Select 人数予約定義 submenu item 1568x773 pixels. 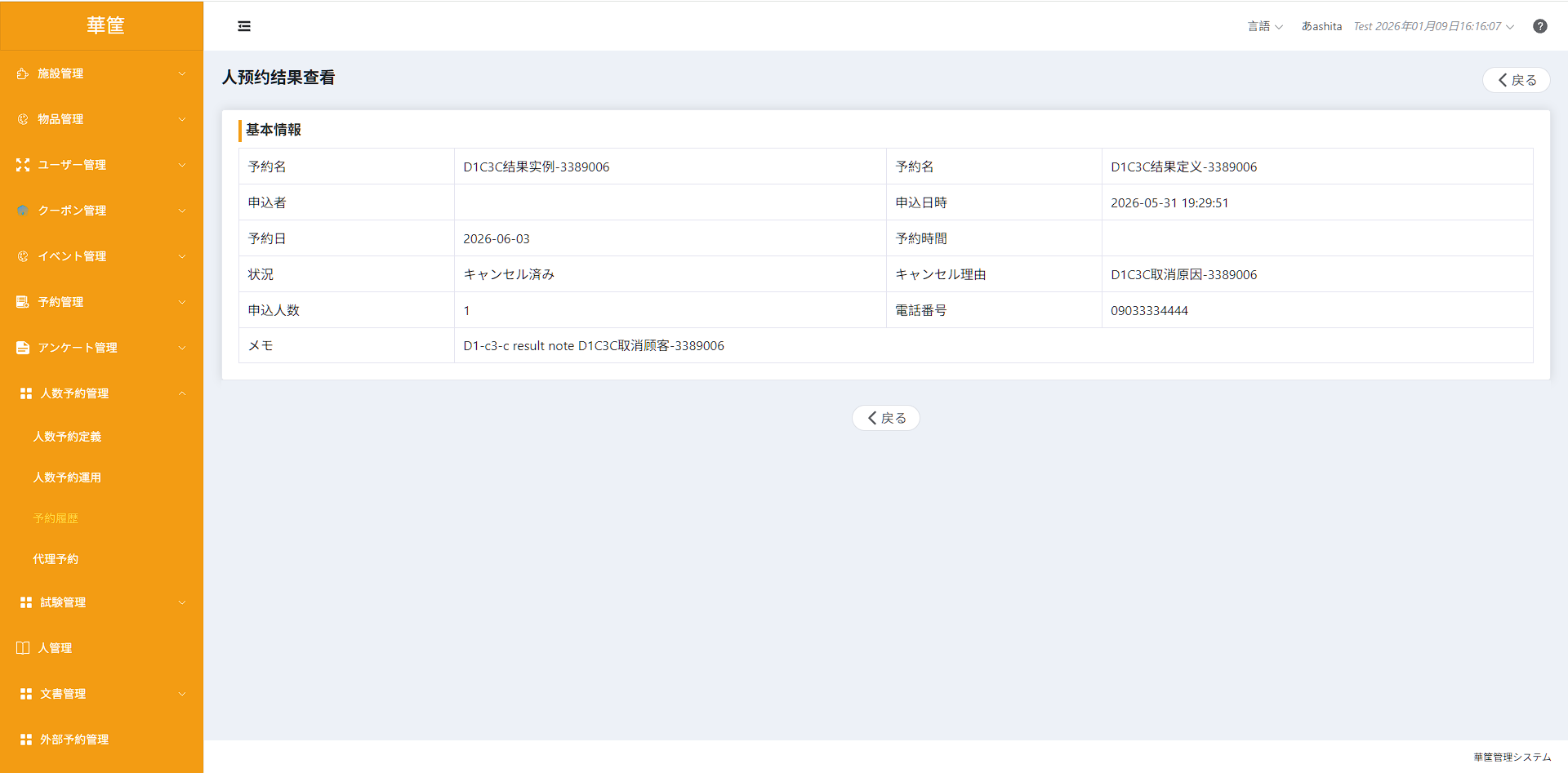click(67, 437)
